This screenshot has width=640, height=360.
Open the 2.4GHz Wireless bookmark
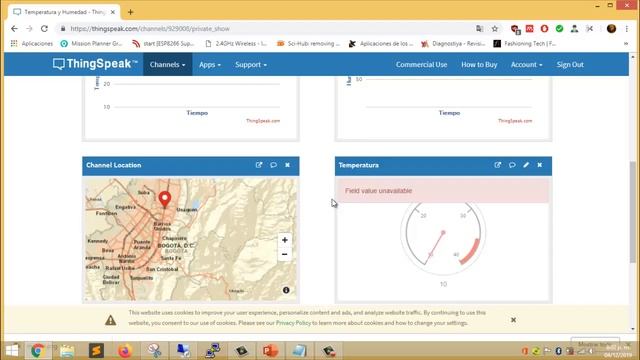point(236,43)
